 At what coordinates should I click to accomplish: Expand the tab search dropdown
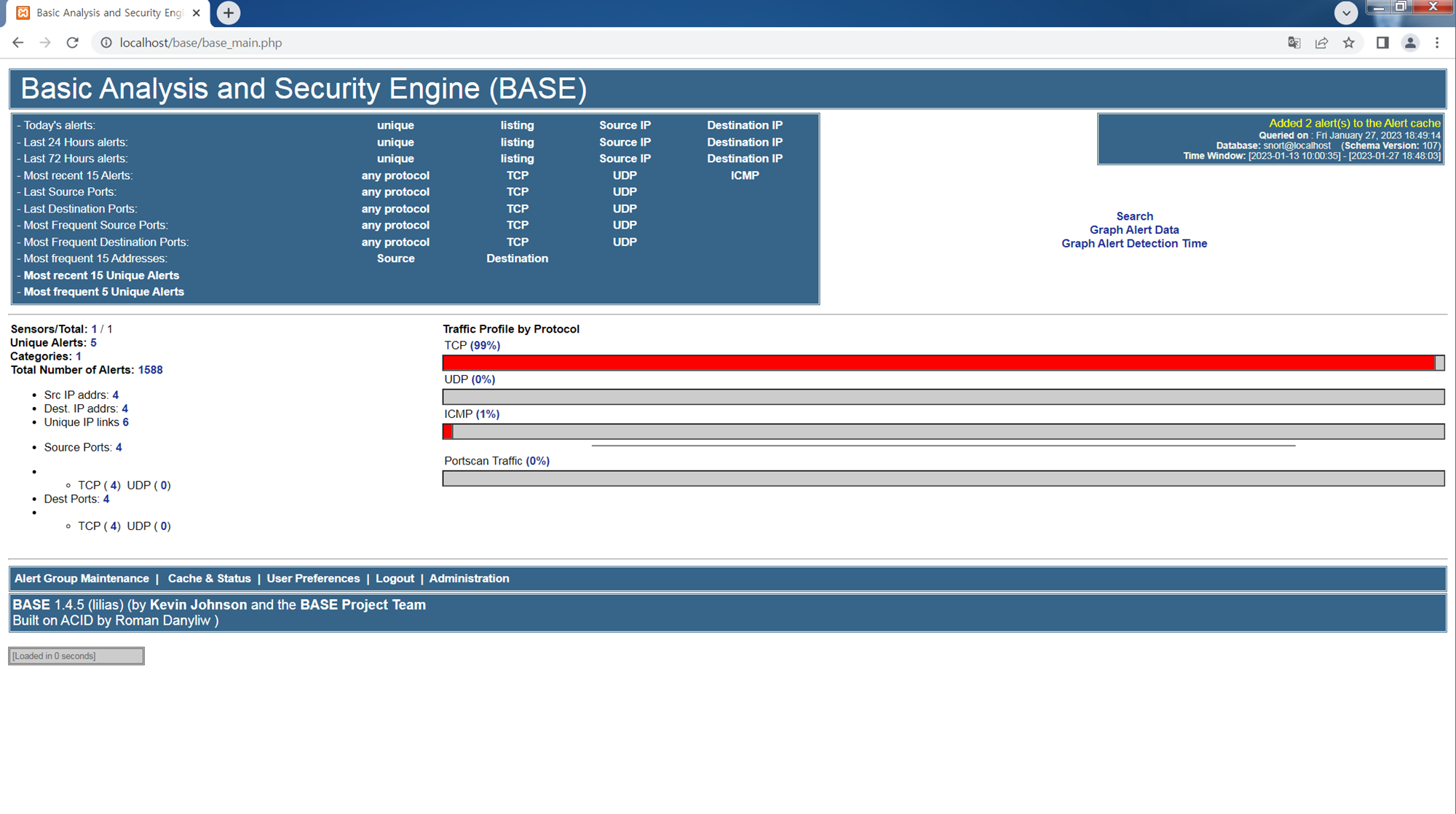click(1346, 13)
